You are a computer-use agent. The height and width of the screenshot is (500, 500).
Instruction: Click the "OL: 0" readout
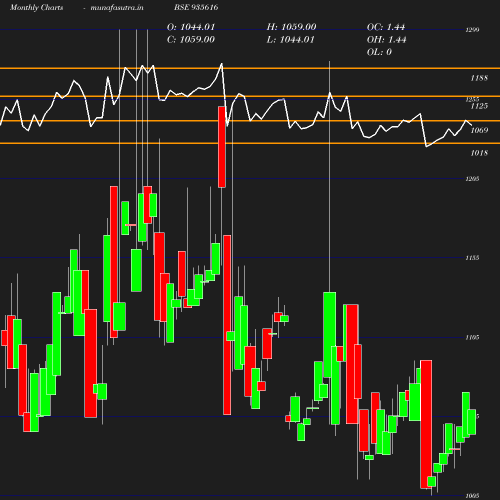pyautogui.click(x=379, y=52)
